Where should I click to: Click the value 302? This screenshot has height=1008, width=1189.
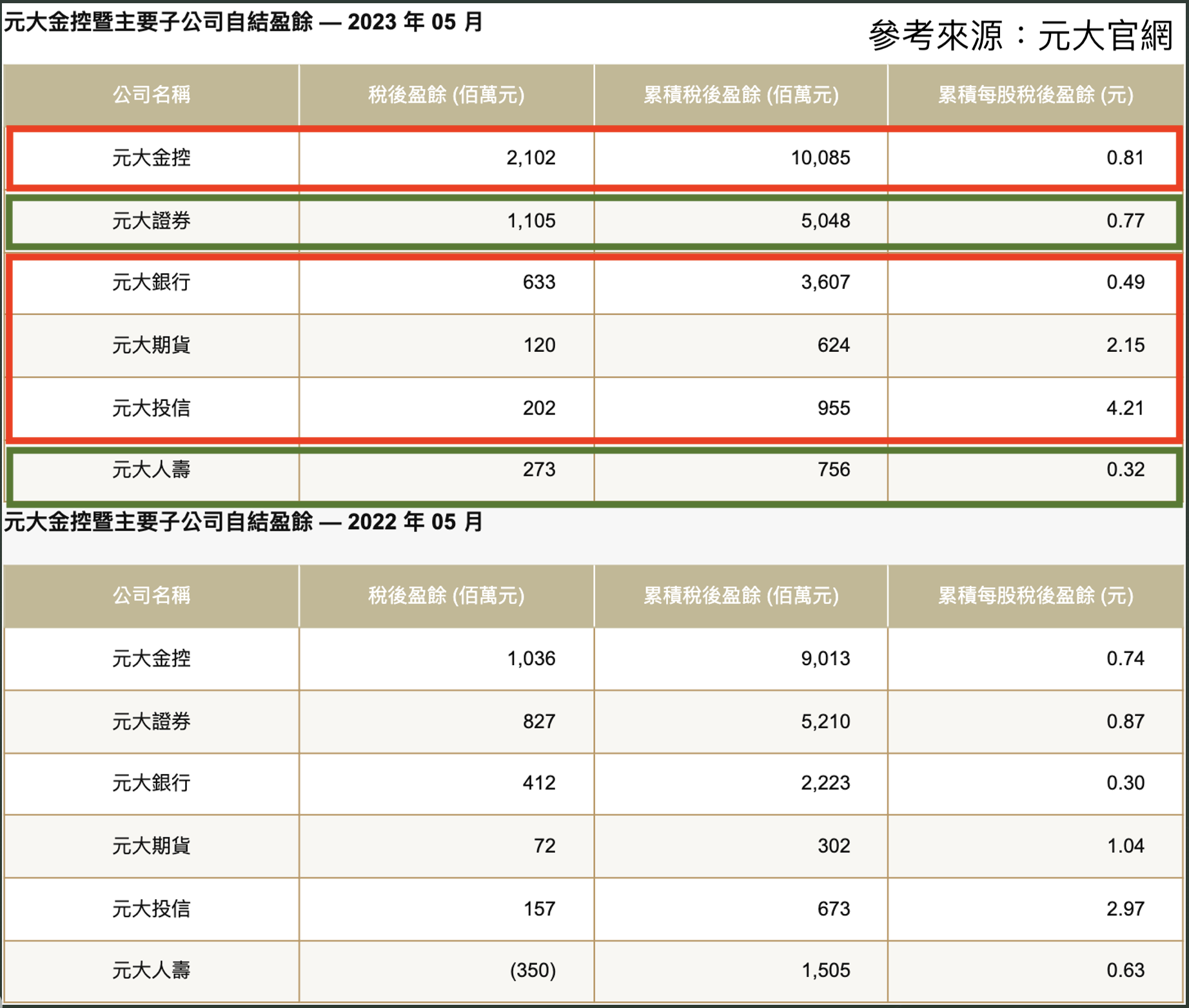[834, 846]
